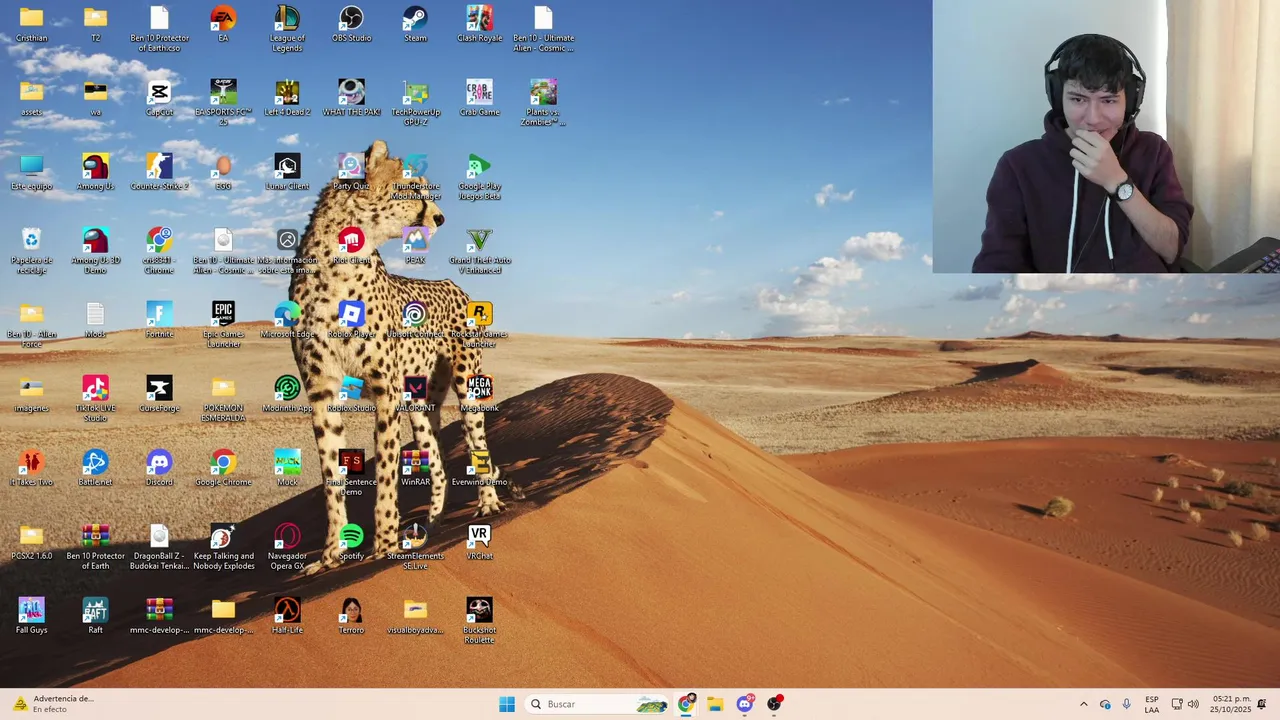This screenshot has width=1280, height=720.
Task: Select the Rockstar Games Launcher icon
Action: pos(479,324)
